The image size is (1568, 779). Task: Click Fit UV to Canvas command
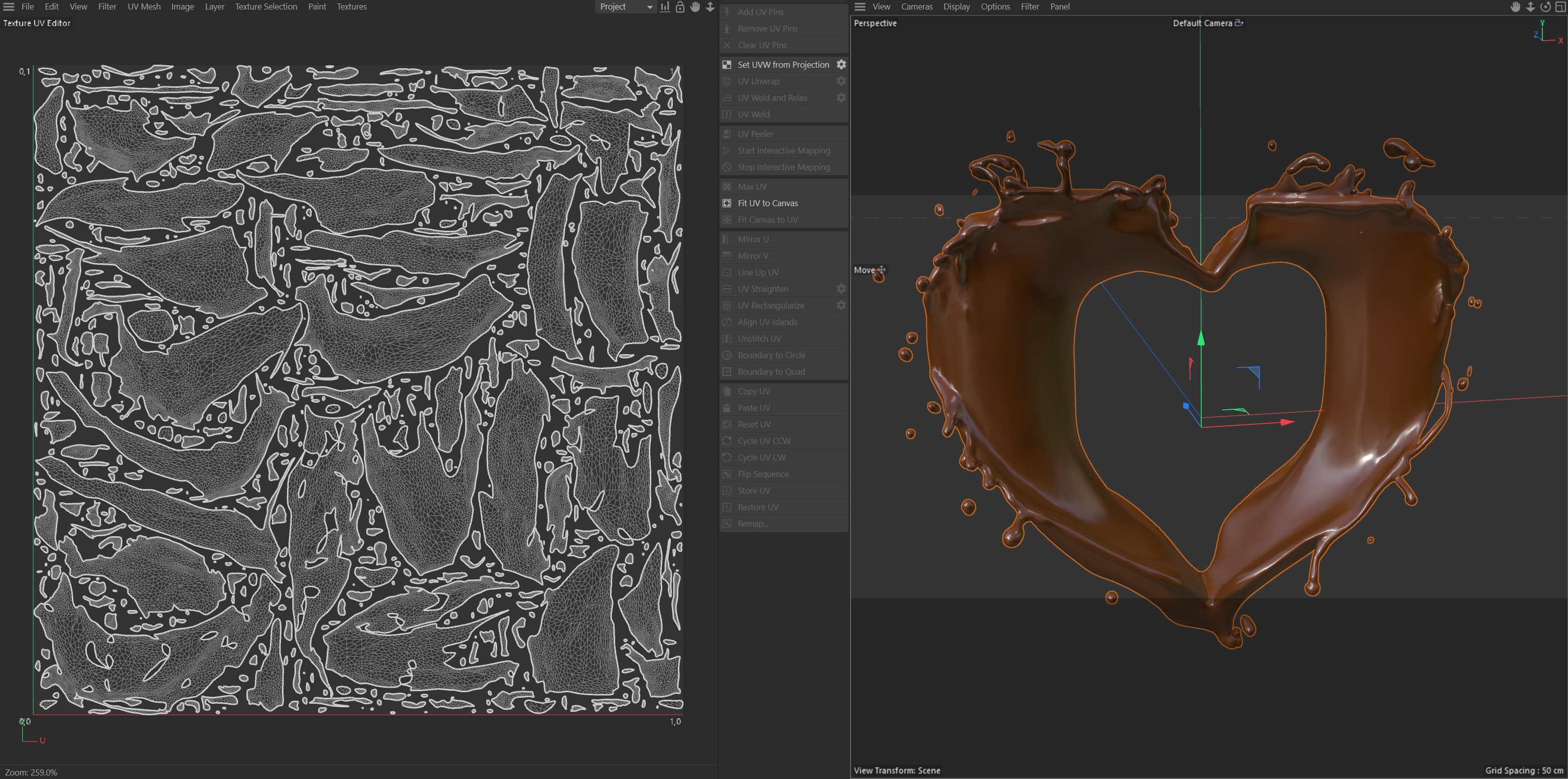point(767,203)
